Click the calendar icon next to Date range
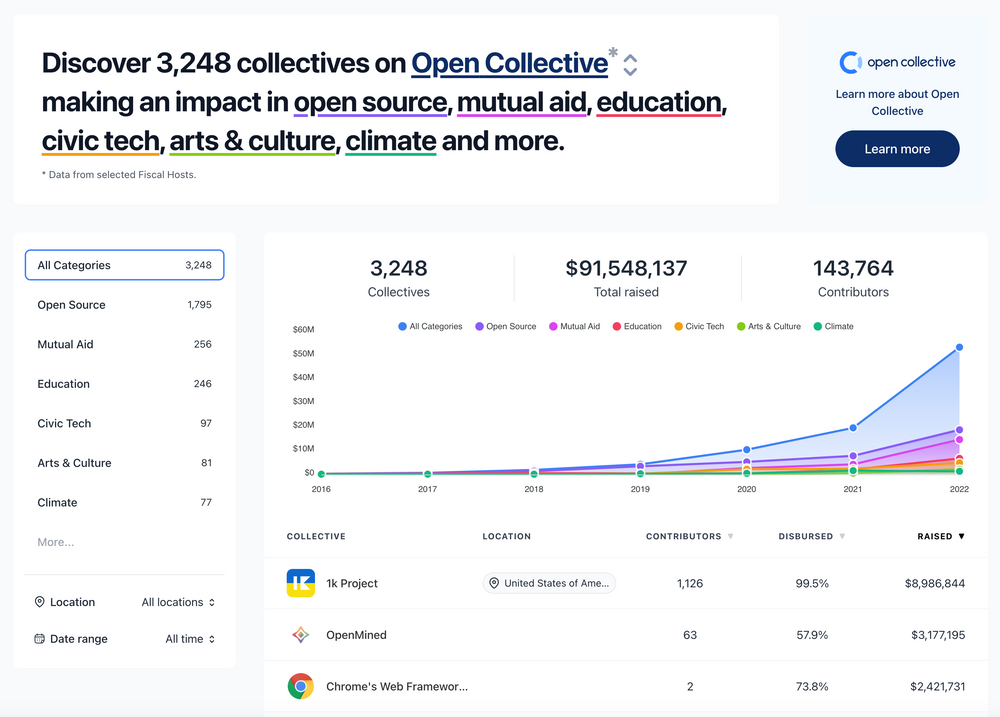 [x=41, y=638]
